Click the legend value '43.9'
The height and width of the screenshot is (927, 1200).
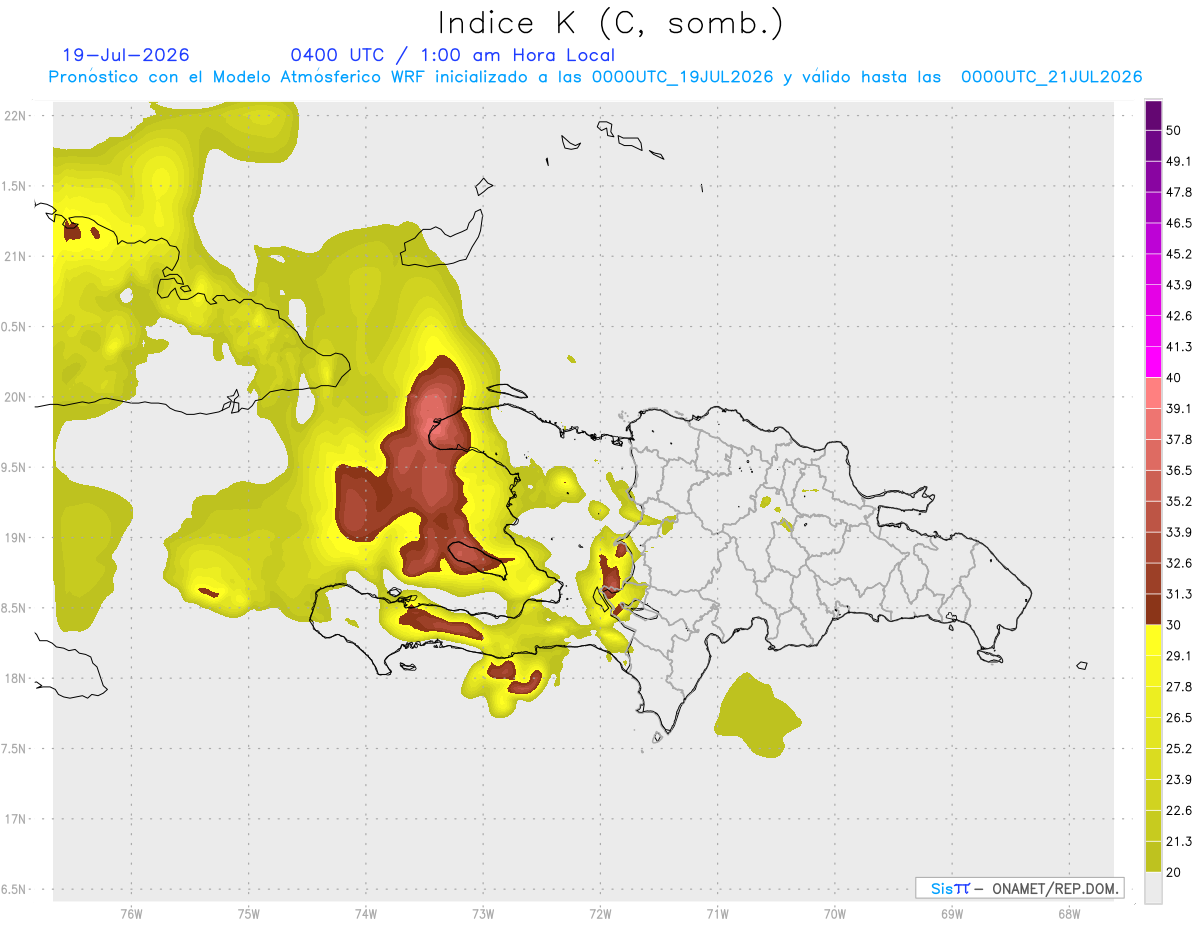[x=1179, y=285]
